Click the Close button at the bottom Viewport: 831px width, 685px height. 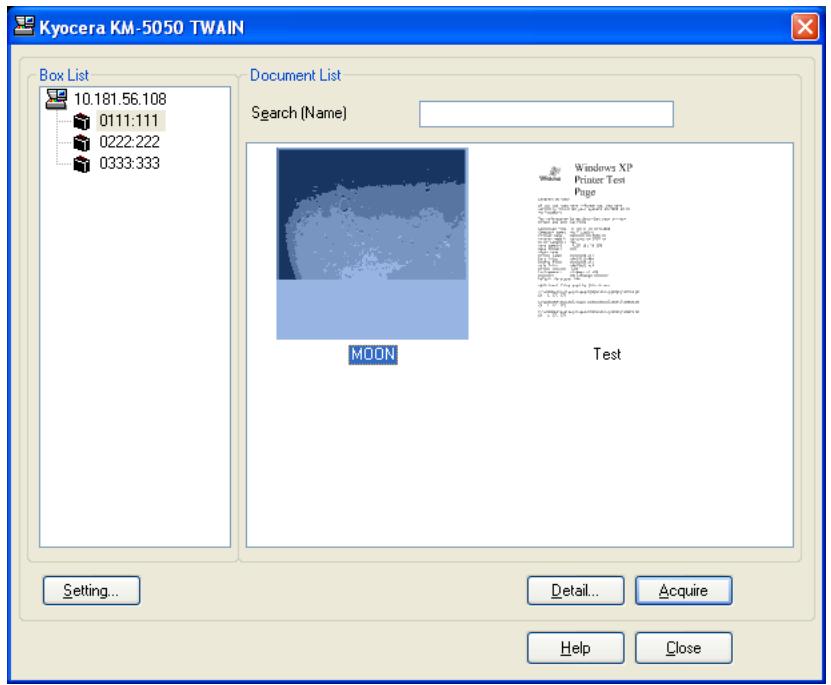[x=684, y=647]
